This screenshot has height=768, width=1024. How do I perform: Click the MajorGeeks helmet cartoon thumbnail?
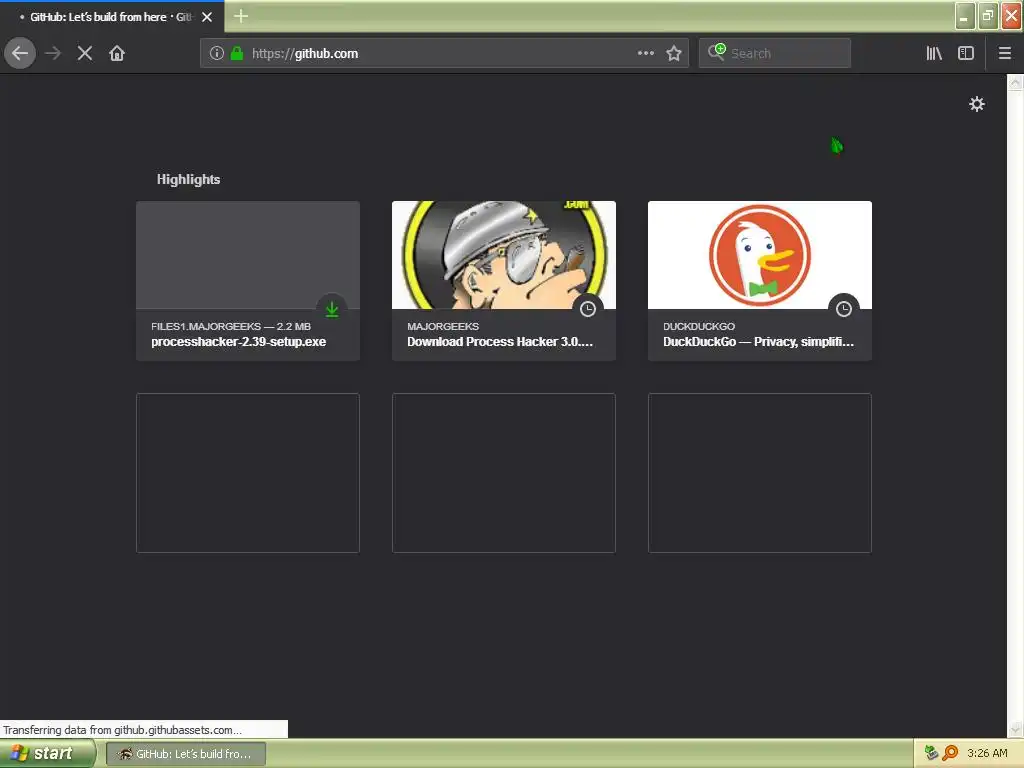(x=504, y=255)
